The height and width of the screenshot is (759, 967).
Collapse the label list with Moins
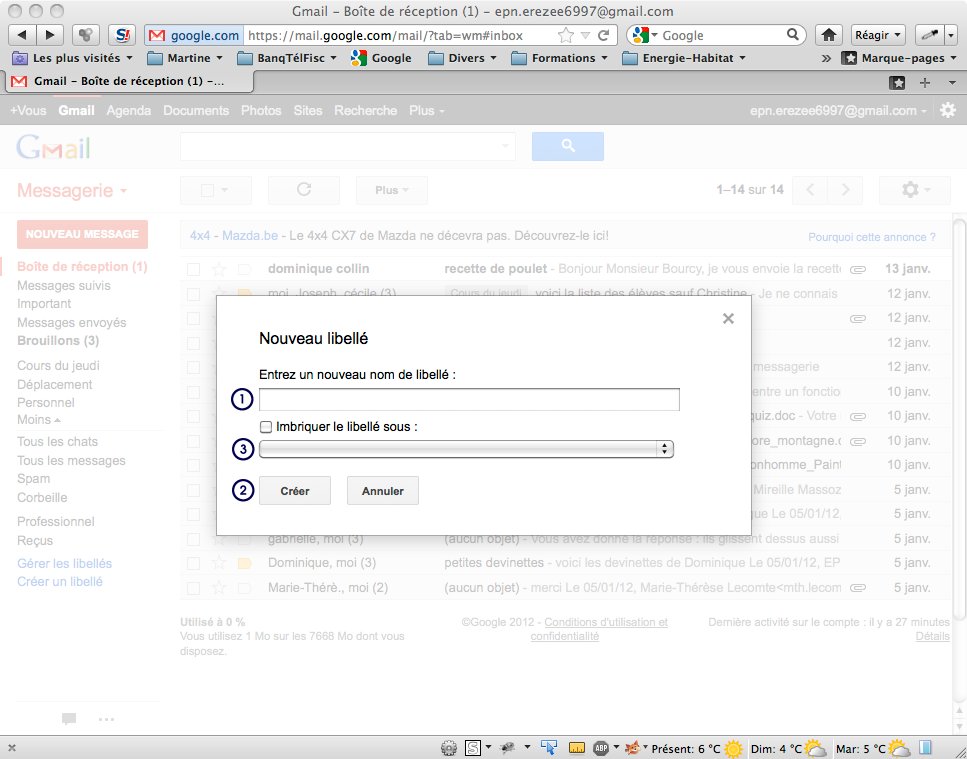point(39,420)
